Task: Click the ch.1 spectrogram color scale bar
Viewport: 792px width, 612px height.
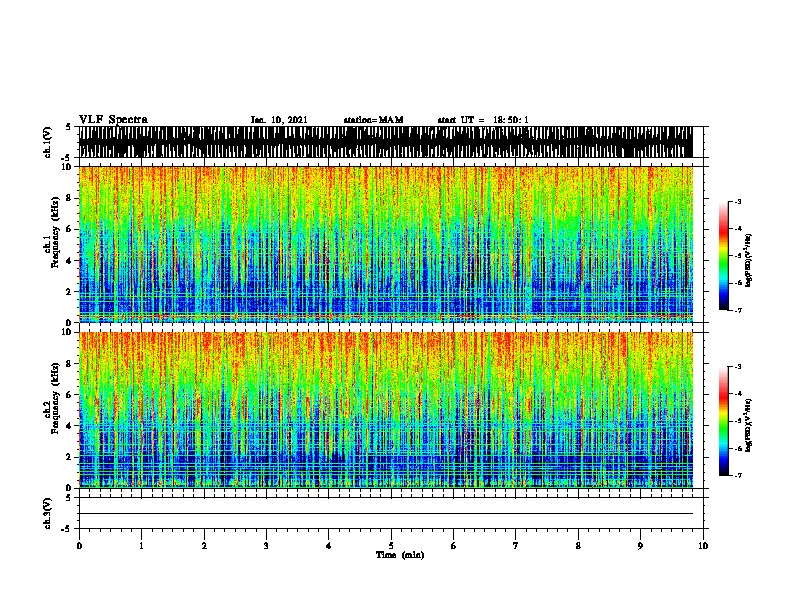Action: (x=724, y=256)
